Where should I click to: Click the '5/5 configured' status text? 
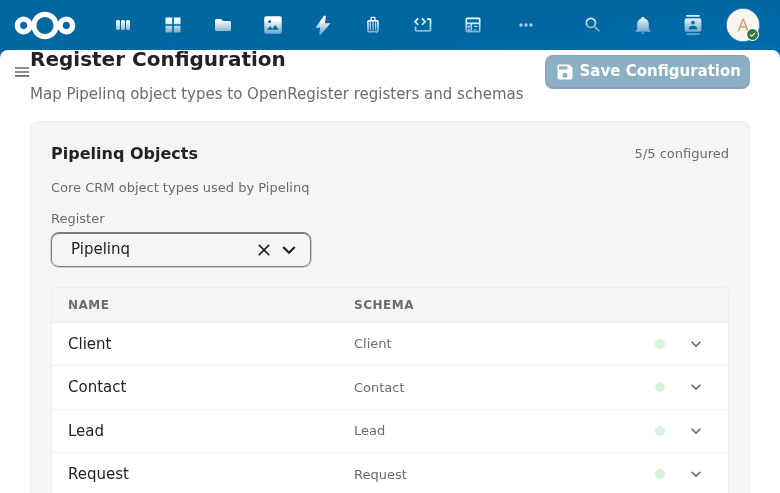tap(681, 154)
